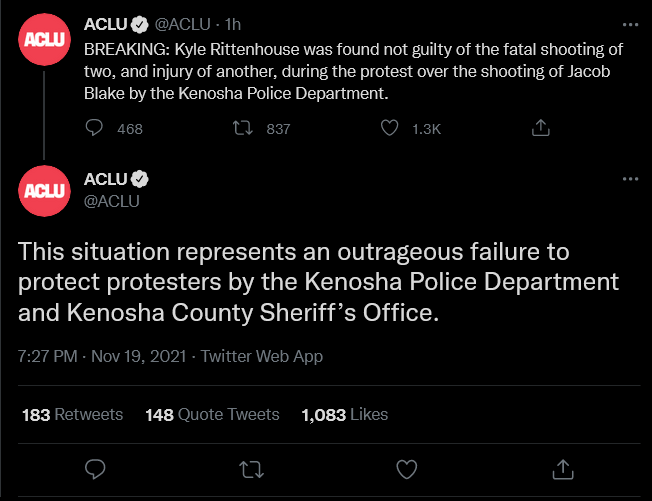This screenshot has width=652, height=501.
Task: Open more options menu for main tweet
Action: pos(629,179)
